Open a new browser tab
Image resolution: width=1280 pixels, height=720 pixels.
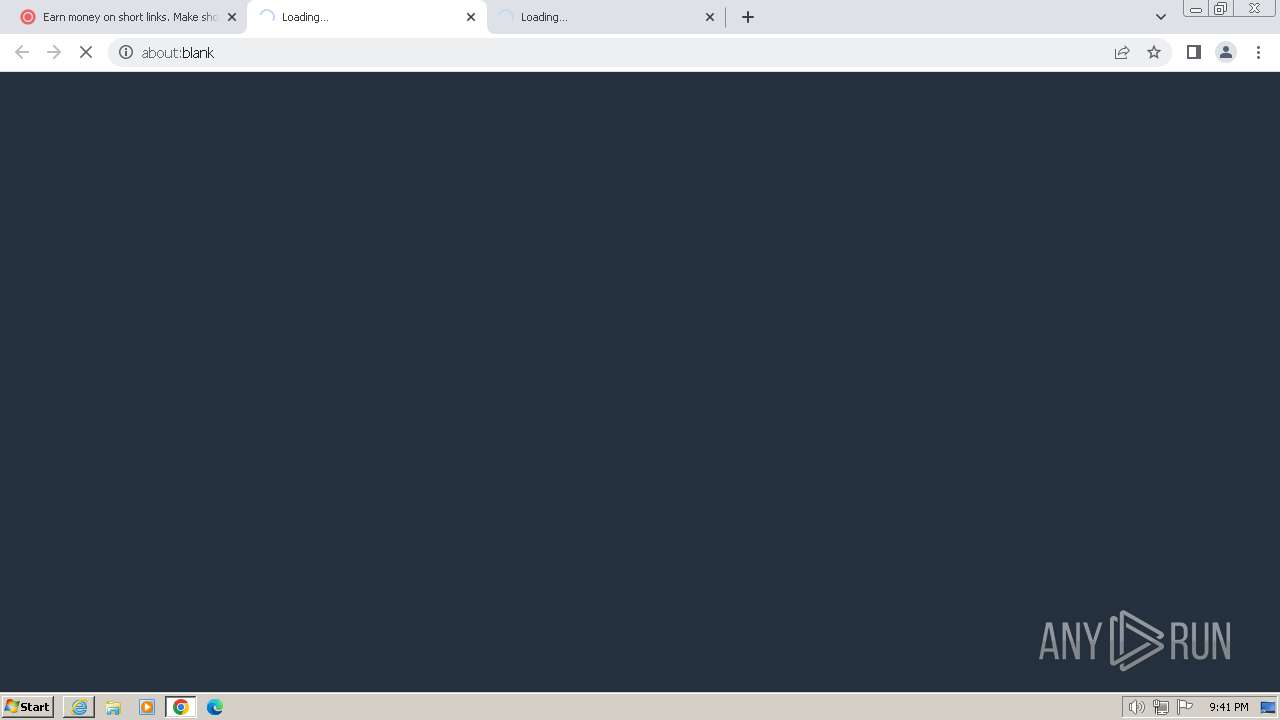tap(748, 17)
